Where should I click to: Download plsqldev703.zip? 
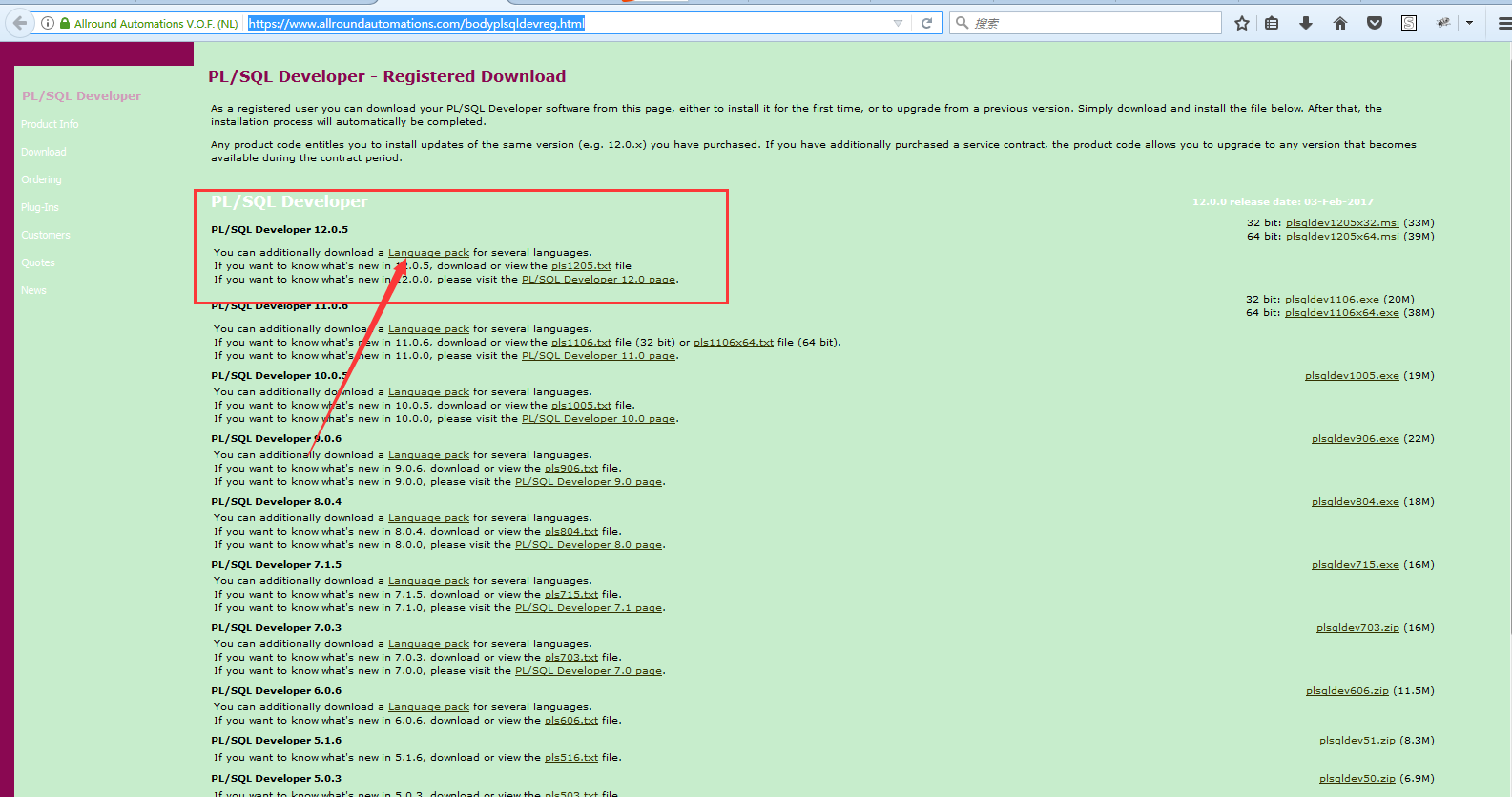1357,627
